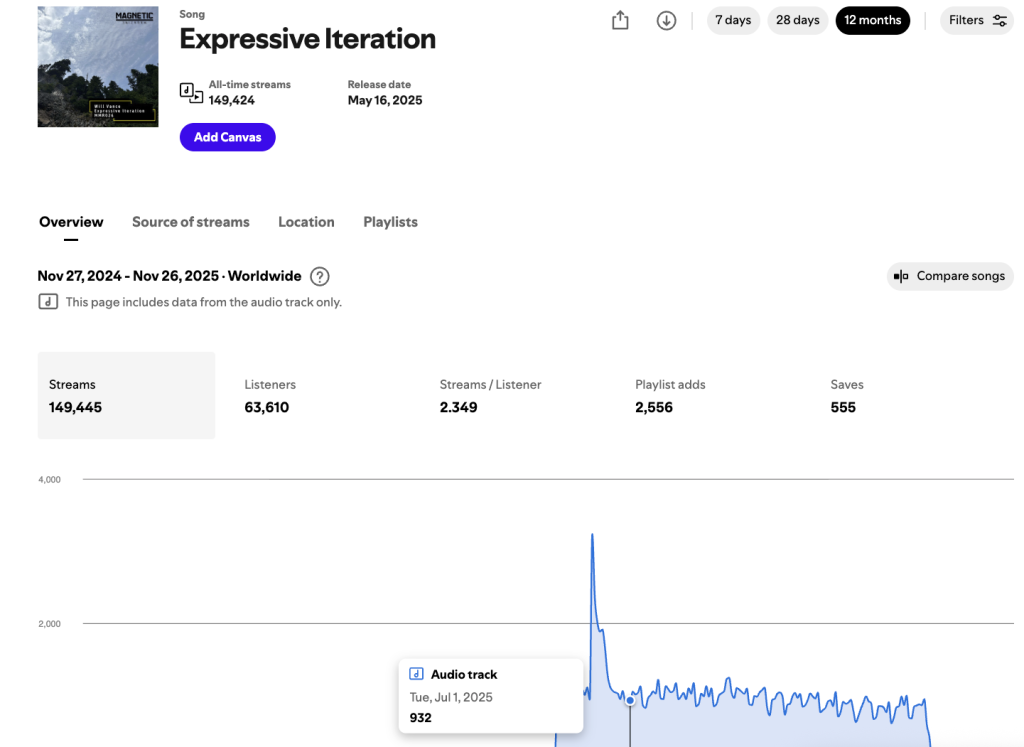Select the 28 days range
The height and width of the screenshot is (747, 1024).
point(797,21)
